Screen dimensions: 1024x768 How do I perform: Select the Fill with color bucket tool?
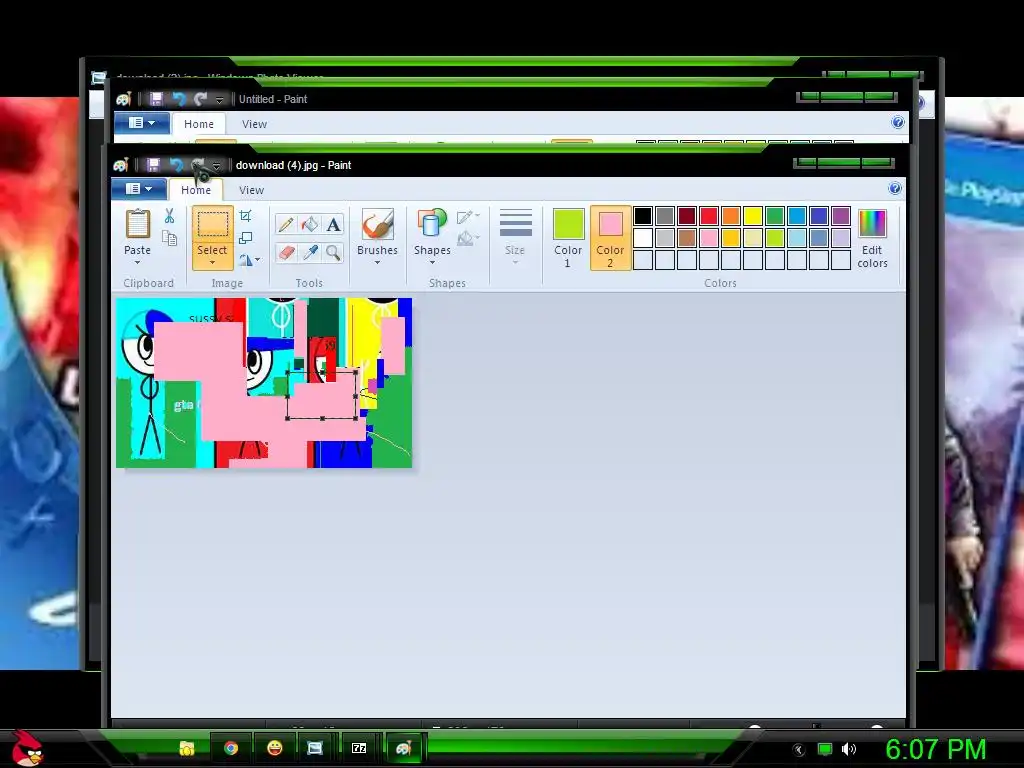click(x=310, y=225)
